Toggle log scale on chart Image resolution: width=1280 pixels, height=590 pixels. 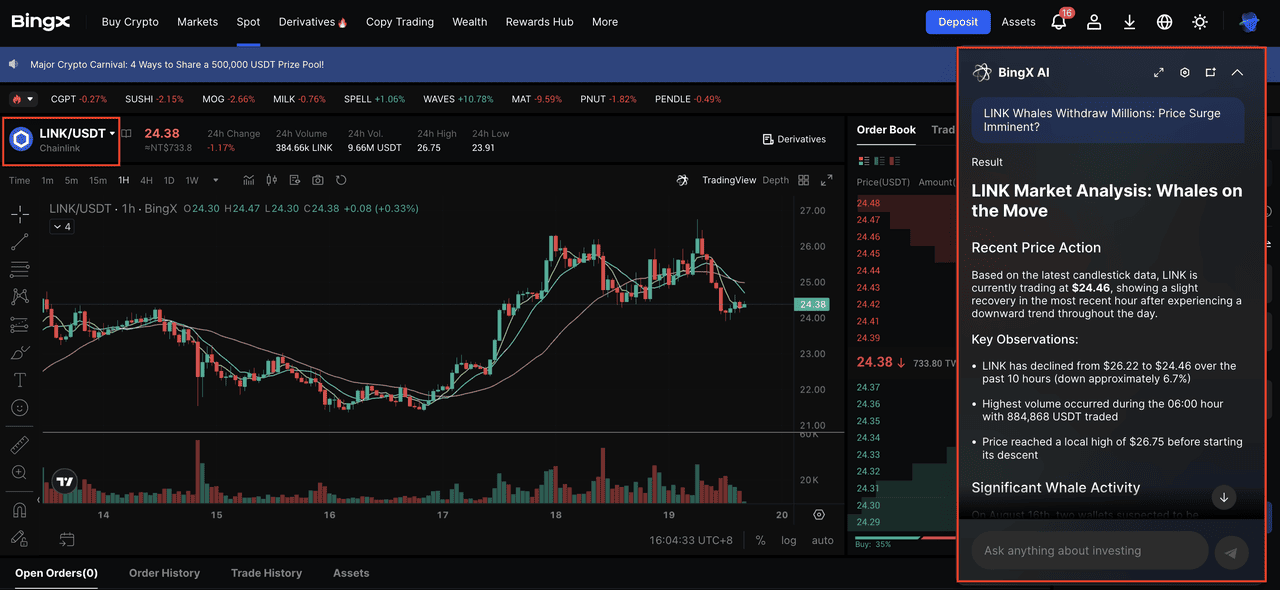[789, 540]
